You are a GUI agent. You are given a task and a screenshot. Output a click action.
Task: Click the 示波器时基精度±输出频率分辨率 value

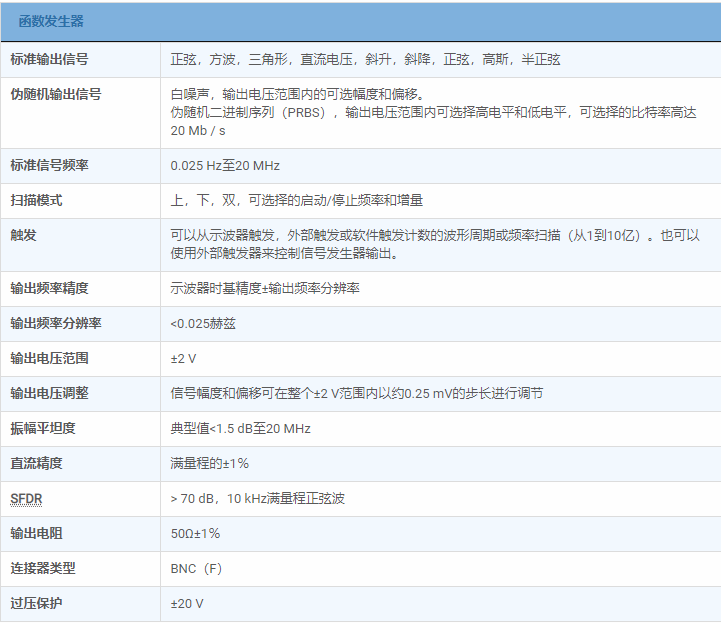pos(265,288)
